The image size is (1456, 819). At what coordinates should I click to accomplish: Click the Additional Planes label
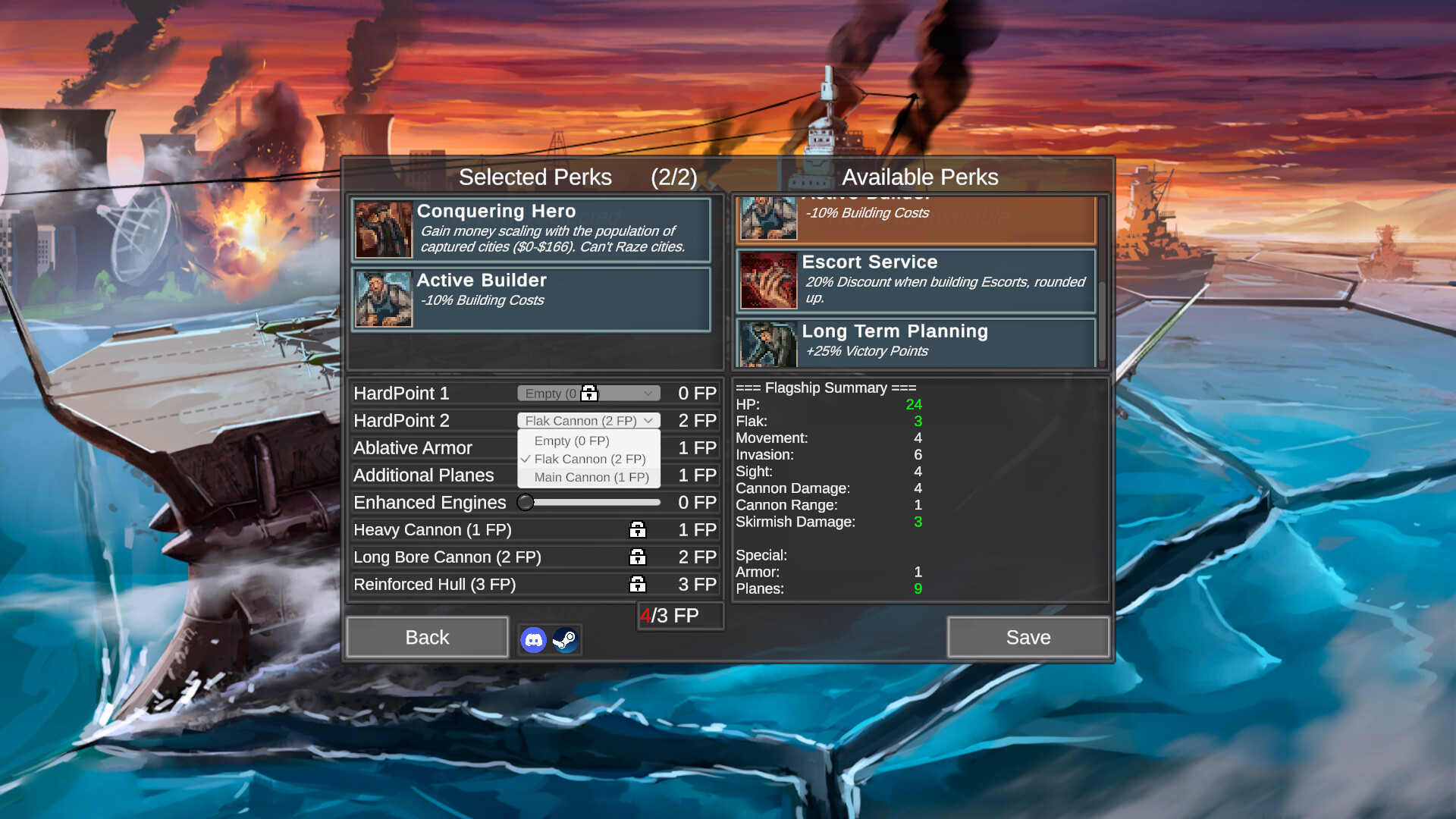click(423, 475)
